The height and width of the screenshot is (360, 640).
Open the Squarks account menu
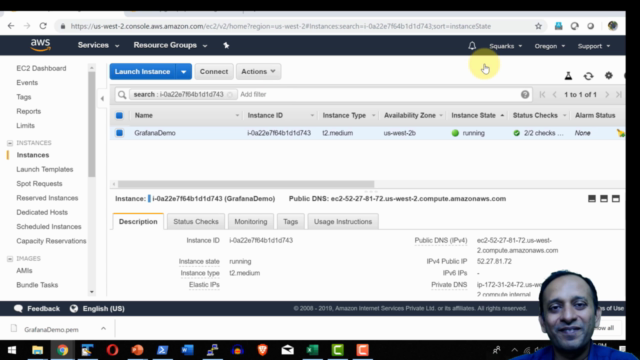pos(506,46)
